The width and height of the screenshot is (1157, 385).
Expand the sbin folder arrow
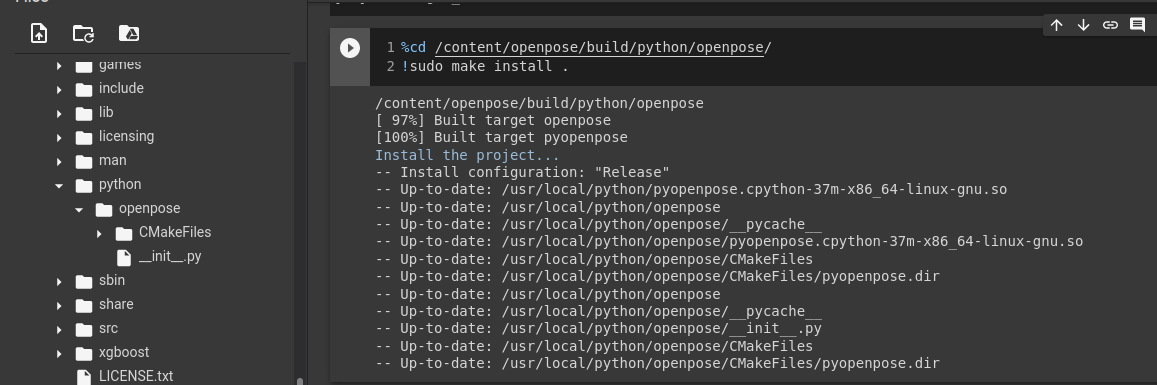tap(59, 282)
